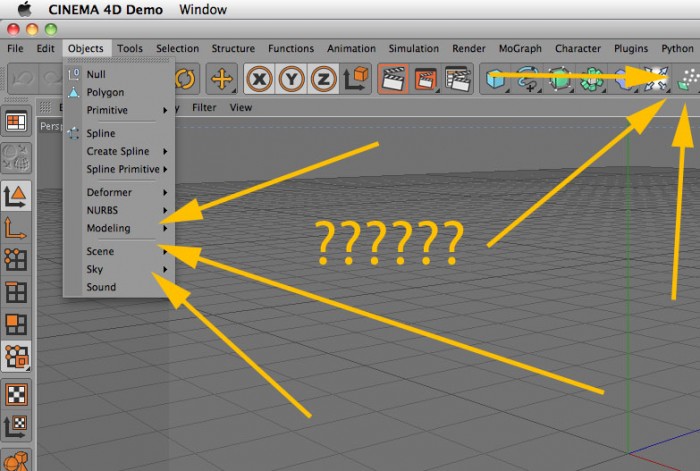The width and height of the screenshot is (700, 471).
Task: Click the green Array object icon
Action: (592, 79)
